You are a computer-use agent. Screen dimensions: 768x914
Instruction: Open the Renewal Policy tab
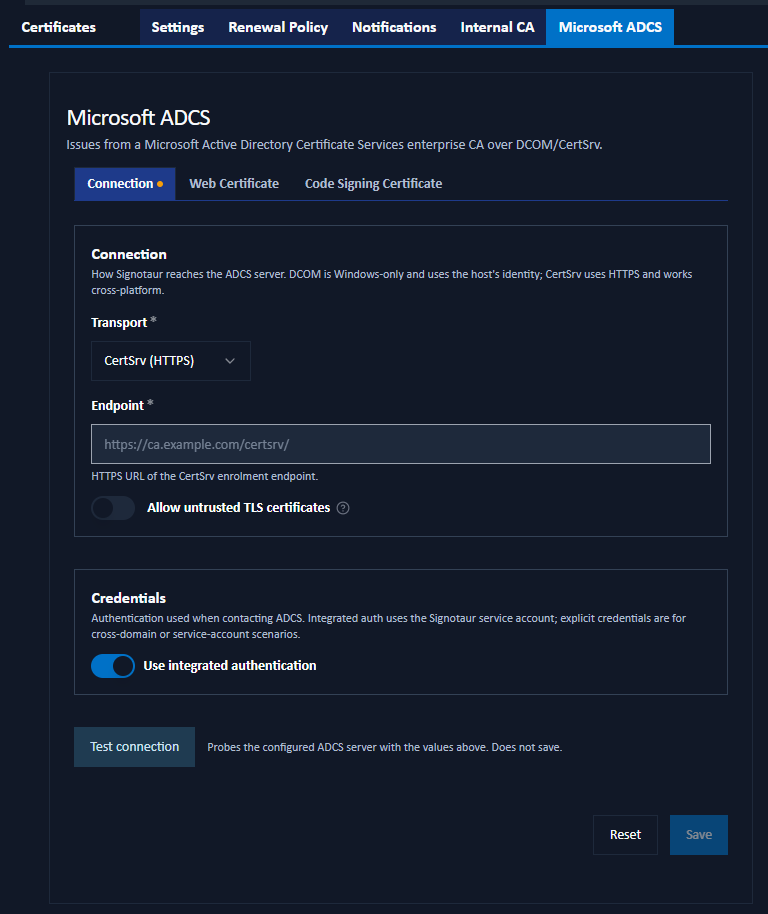click(278, 27)
